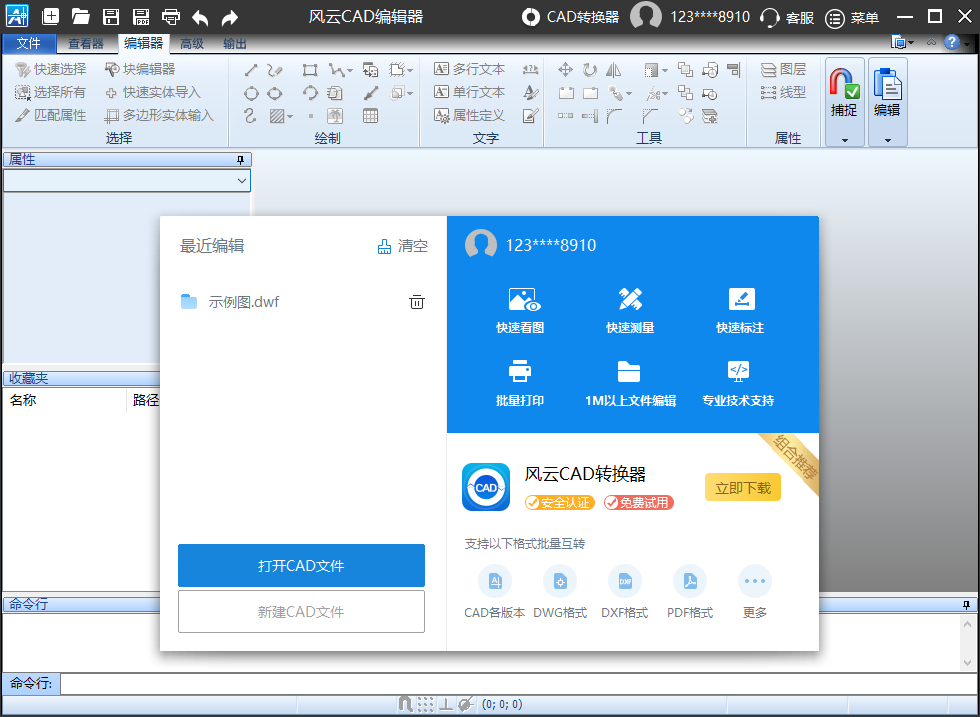Select the Circle drawing tool
This screenshot has height=717, width=980.
tap(251, 94)
